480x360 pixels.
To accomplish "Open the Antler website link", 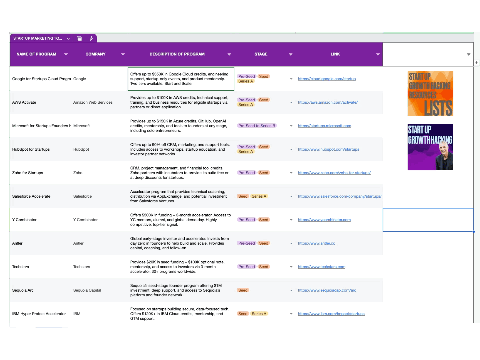I will point(316,243).
